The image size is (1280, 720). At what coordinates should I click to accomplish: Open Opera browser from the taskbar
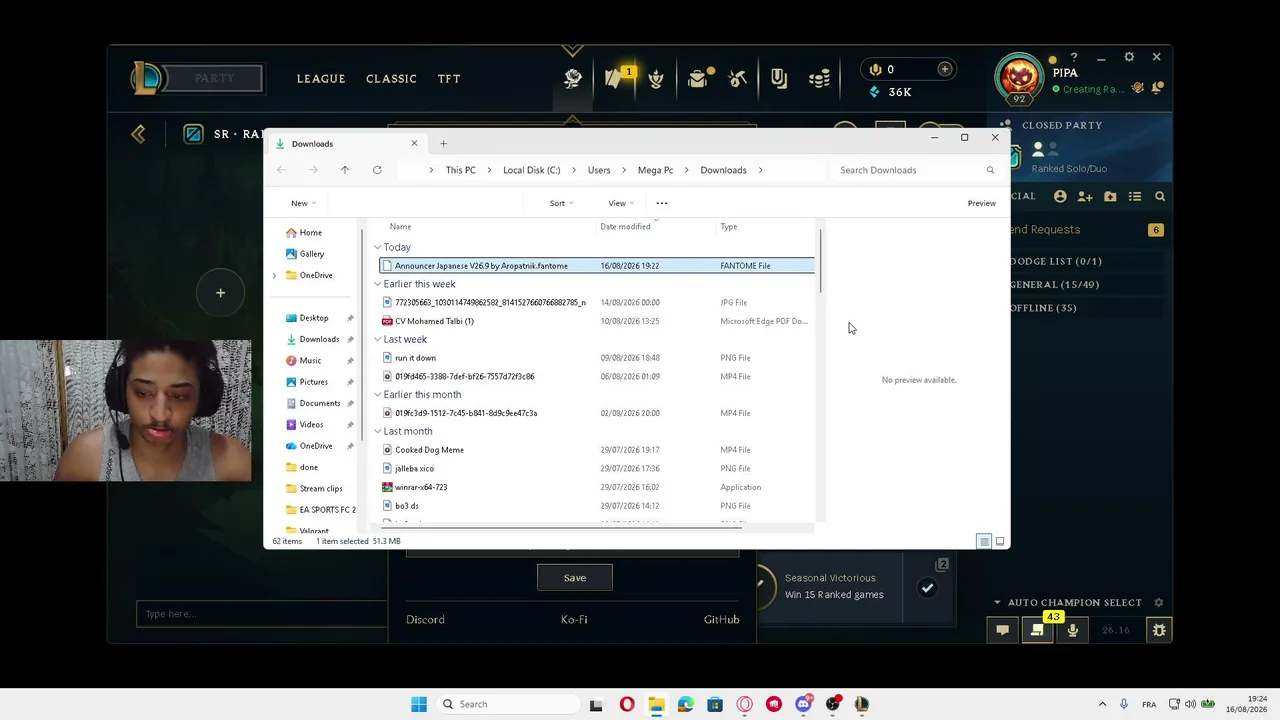coord(627,704)
